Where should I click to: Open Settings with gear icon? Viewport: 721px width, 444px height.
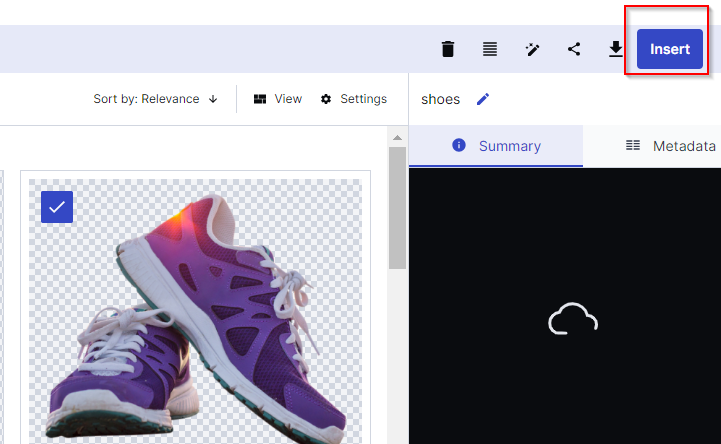[354, 99]
